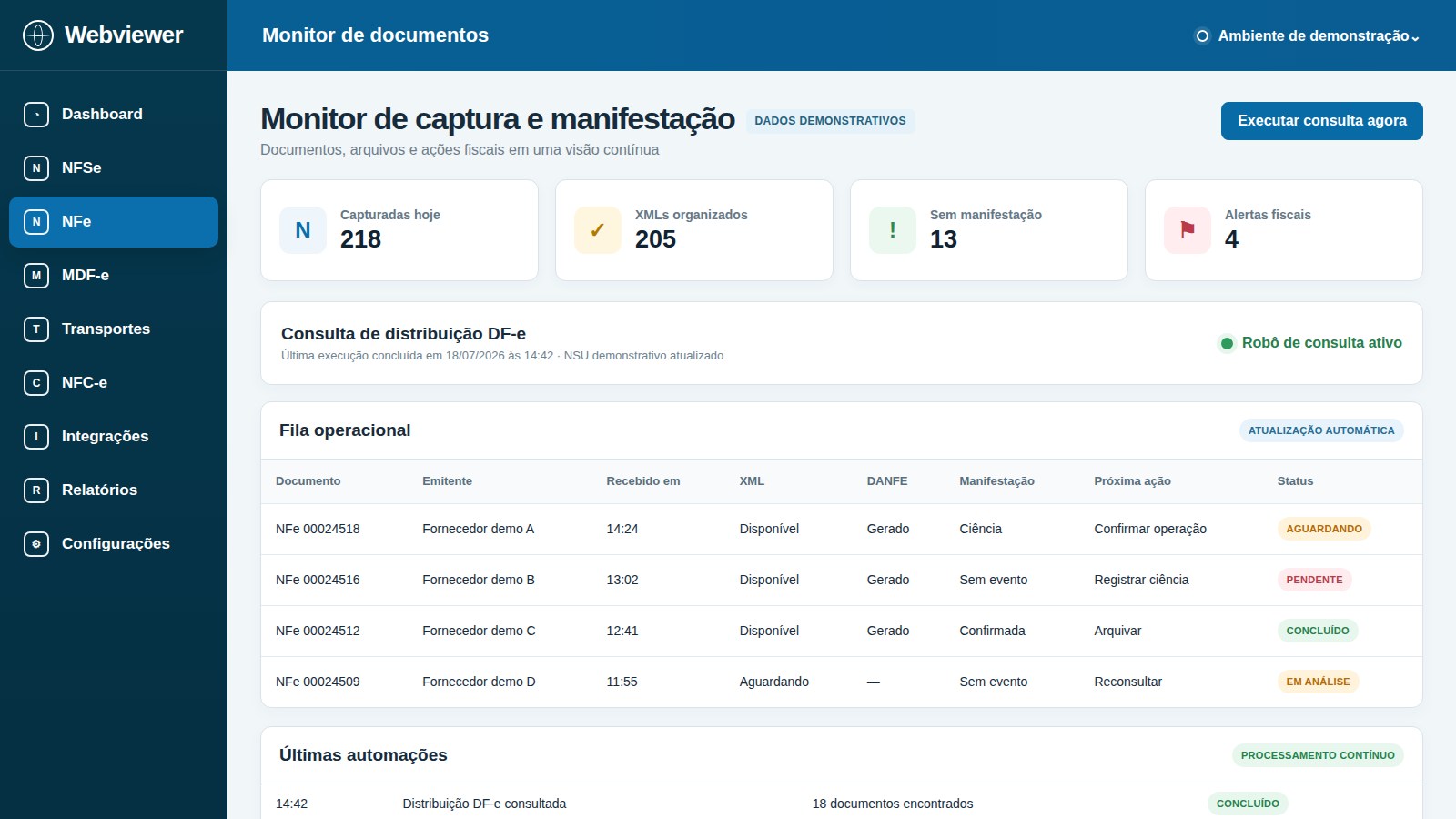Navigate to Transportes
Screen dimensions: 1456x819
pyautogui.click(x=114, y=329)
